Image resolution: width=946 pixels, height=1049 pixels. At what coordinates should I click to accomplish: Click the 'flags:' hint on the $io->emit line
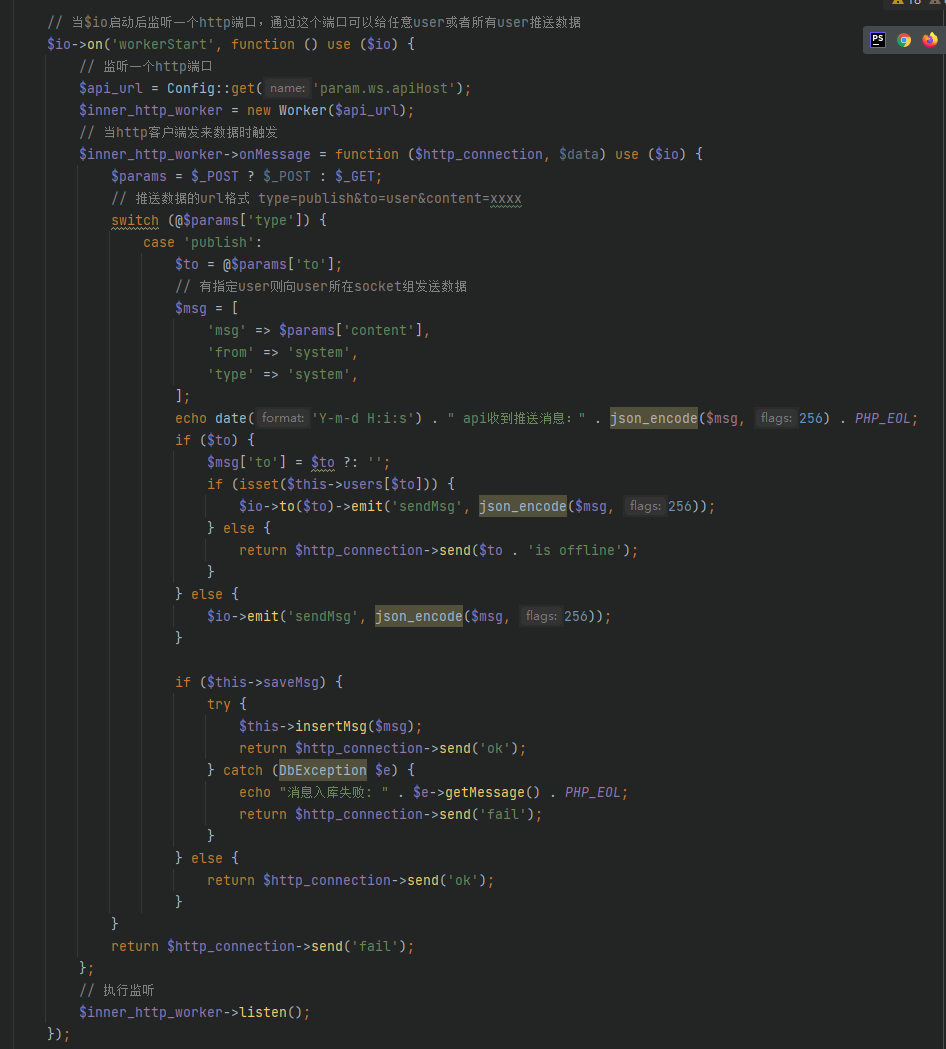pyautogui.click(x=541, y=616)
